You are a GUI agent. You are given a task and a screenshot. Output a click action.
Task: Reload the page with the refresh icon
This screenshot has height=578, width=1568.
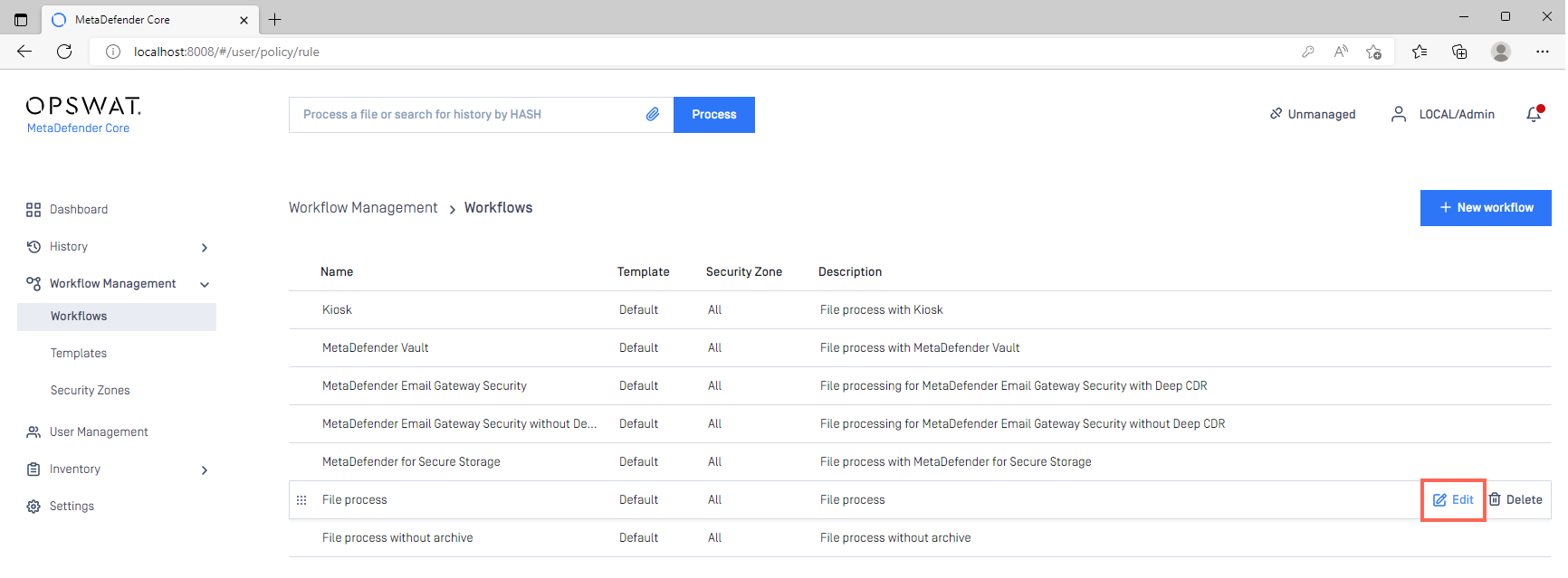point(64,52)
